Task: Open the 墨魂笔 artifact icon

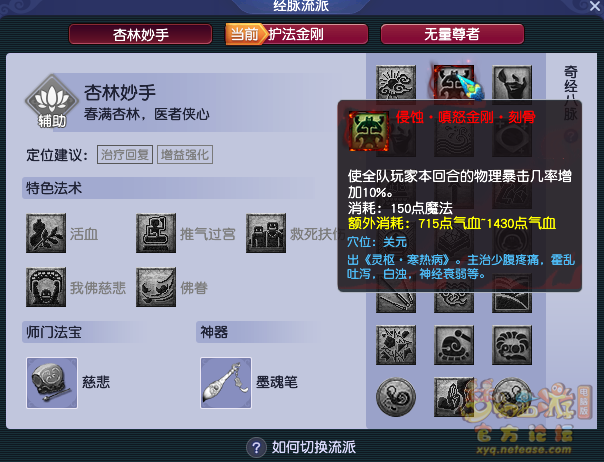Action: click(226, 383)
